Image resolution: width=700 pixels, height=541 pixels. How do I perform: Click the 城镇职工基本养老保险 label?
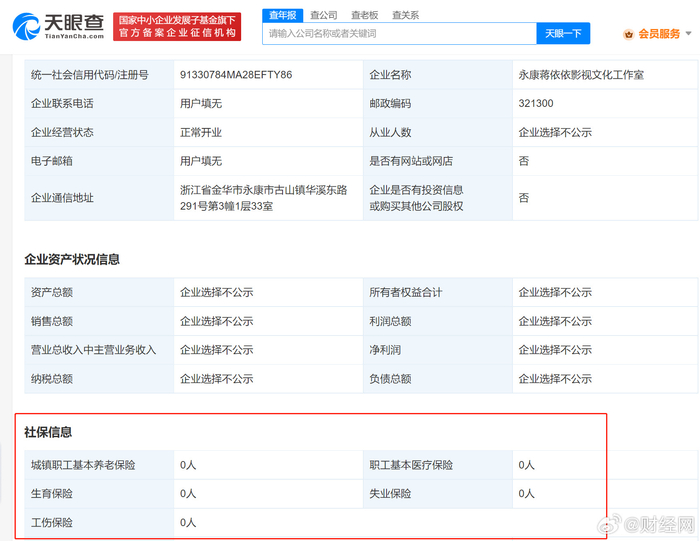(x=83, y=465)
